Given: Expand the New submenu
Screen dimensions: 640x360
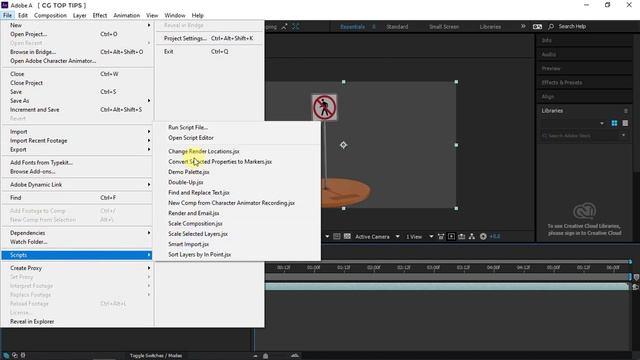Looking at the screenshot, I should click(77, 25).
